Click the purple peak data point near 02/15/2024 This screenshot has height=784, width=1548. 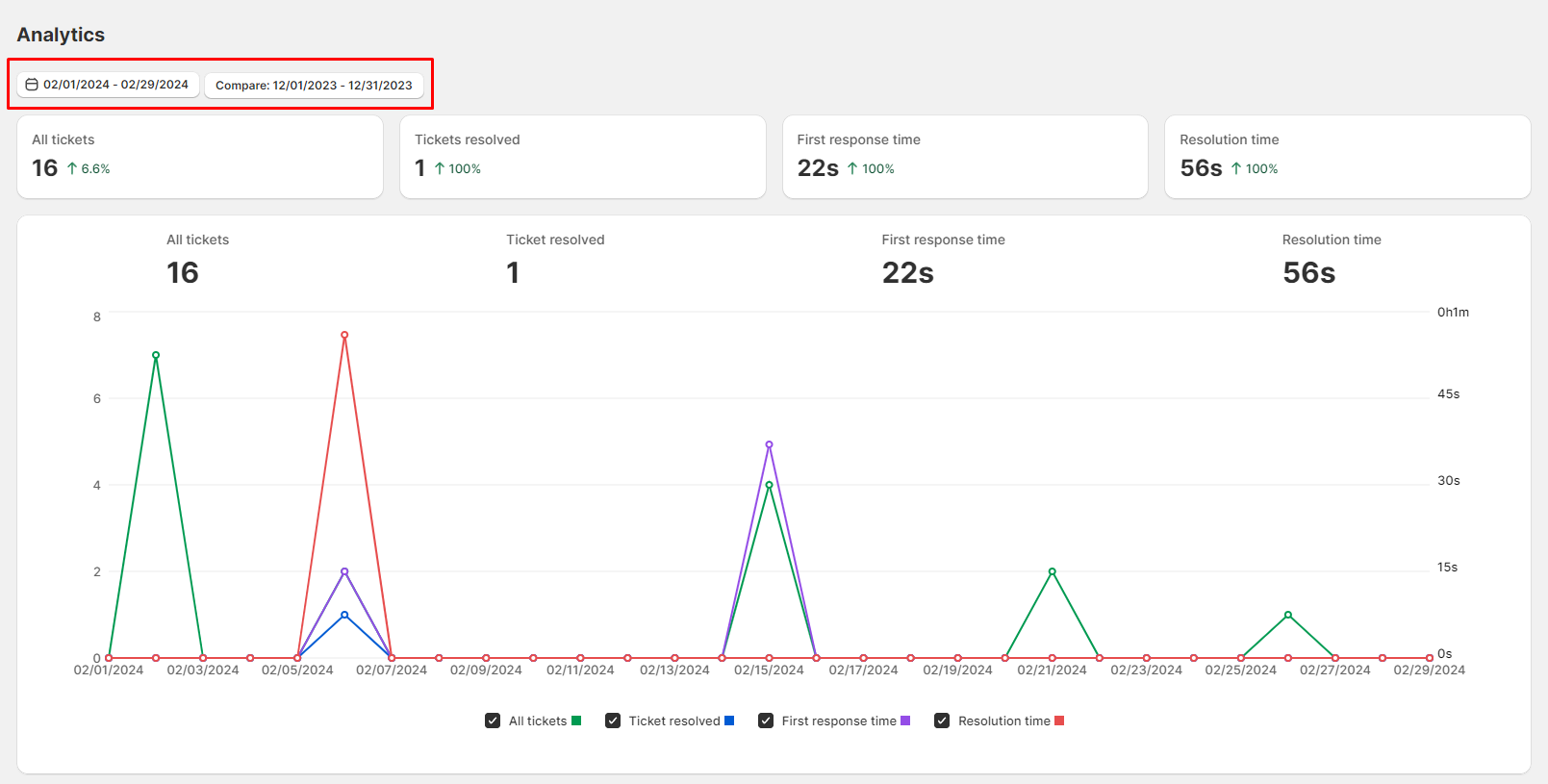pyautogui.click(x=769, y=444)
